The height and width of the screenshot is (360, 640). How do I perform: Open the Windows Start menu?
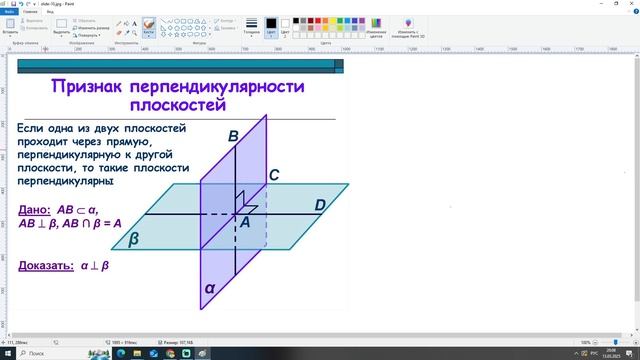point(8,353)
